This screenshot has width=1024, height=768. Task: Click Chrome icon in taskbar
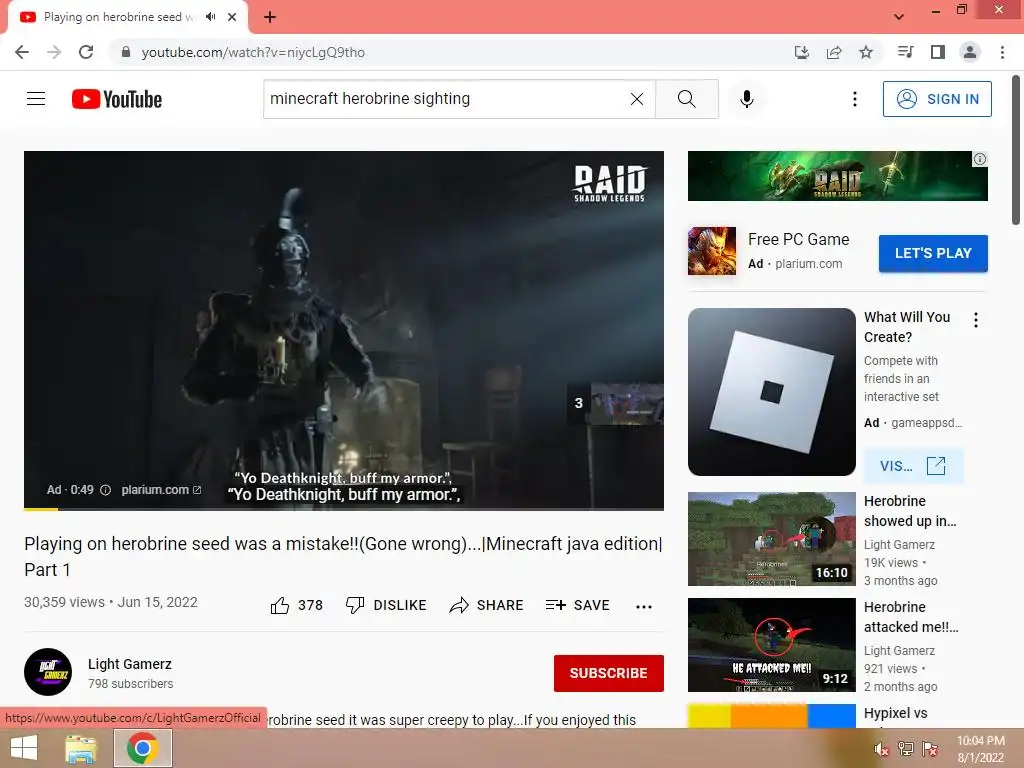pos(143,748)
